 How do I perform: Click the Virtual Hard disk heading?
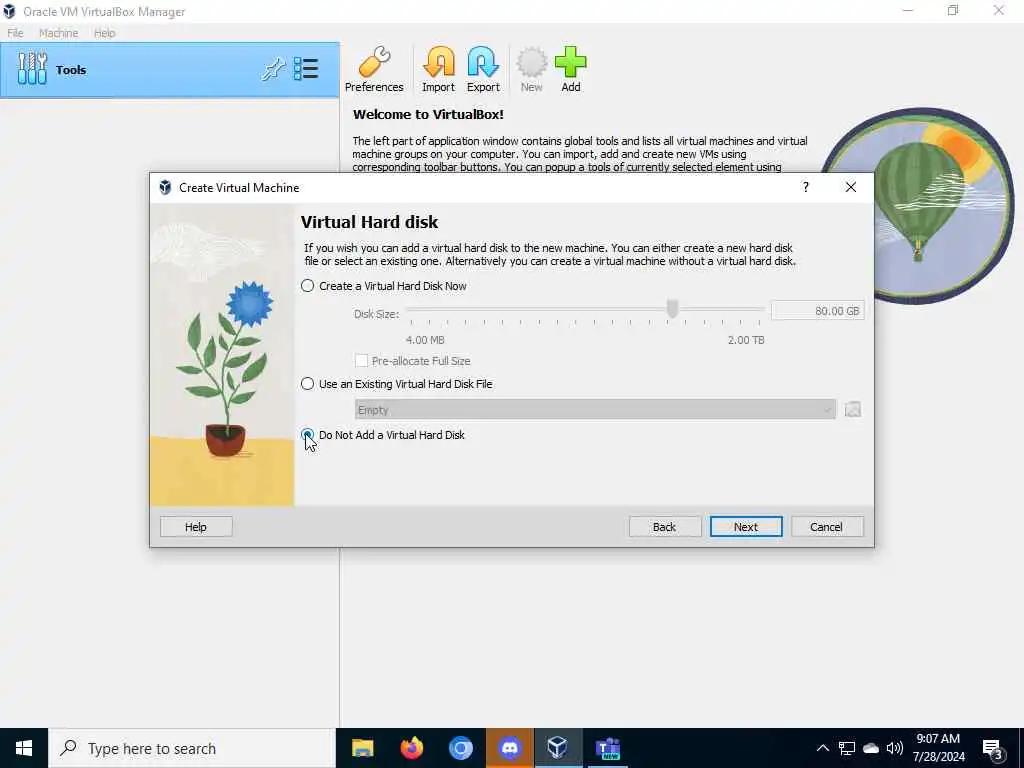[x=370, y=222]
